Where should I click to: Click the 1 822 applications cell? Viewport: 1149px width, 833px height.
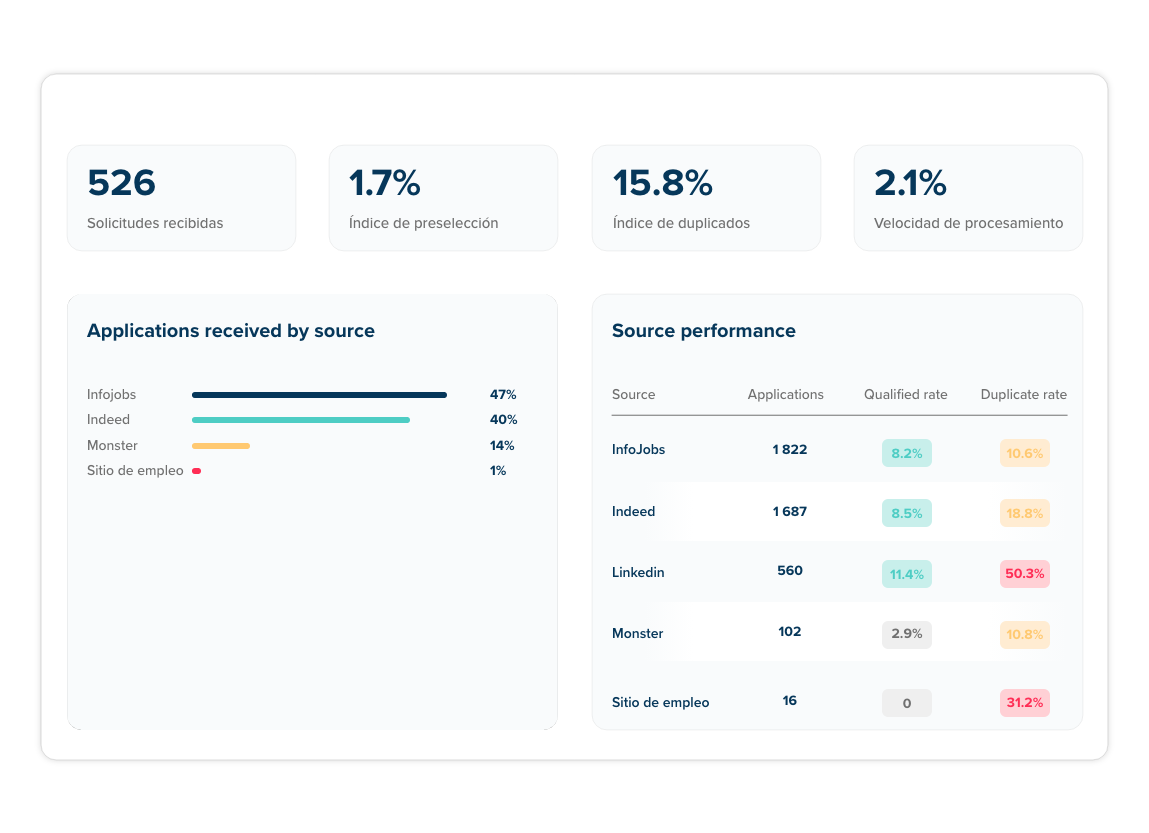click(789, 450)
